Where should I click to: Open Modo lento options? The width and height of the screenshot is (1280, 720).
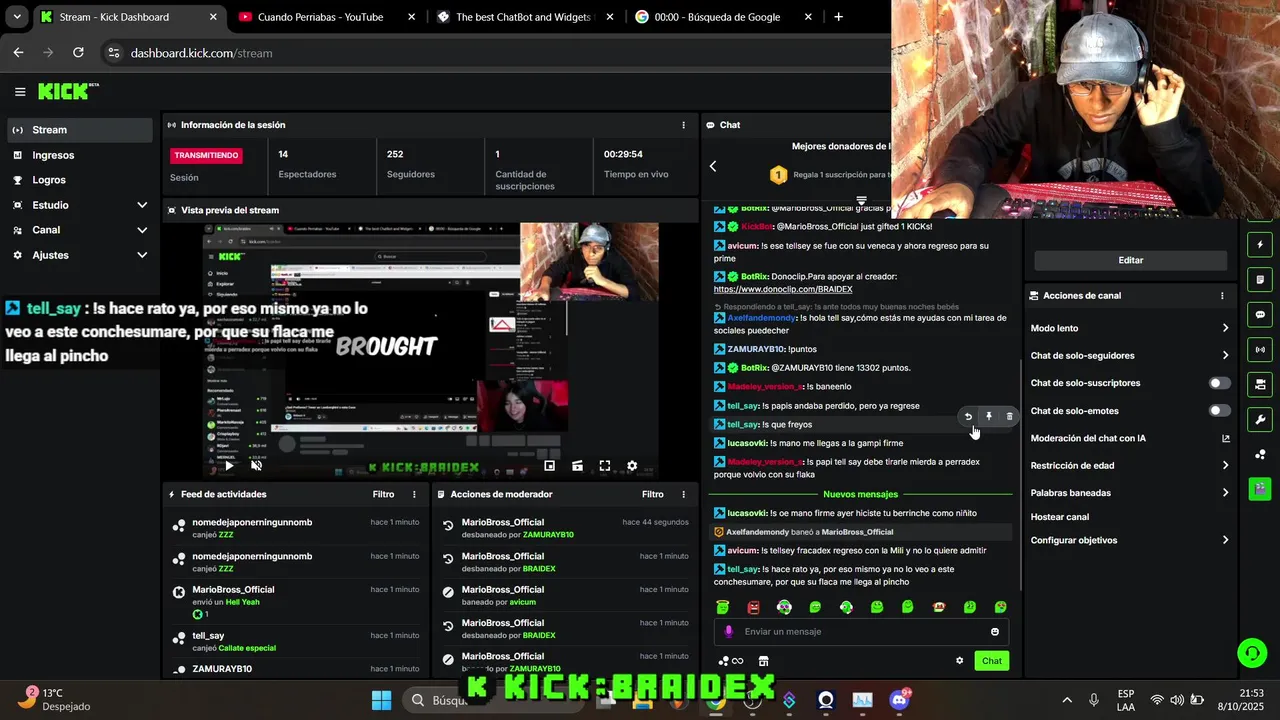1130,328
